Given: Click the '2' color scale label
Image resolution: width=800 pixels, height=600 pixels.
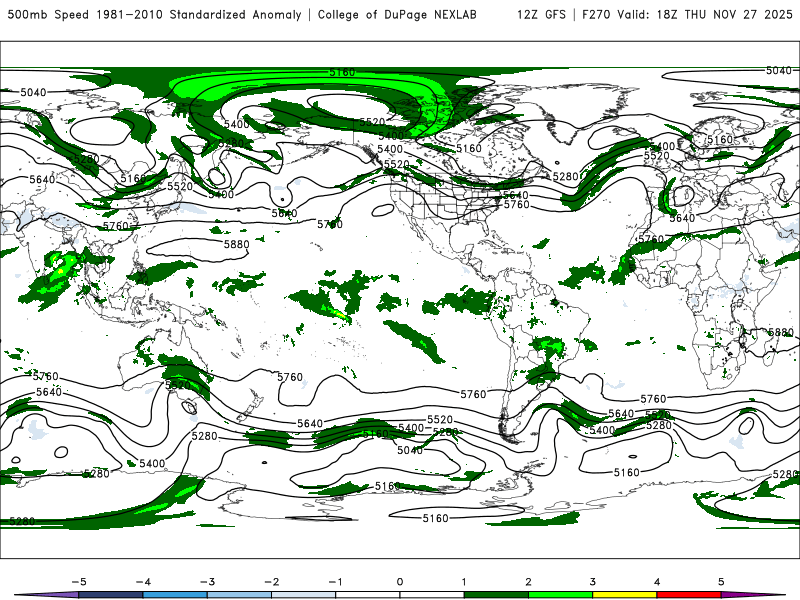Looking at the screenshot, I should coord(528,582).
